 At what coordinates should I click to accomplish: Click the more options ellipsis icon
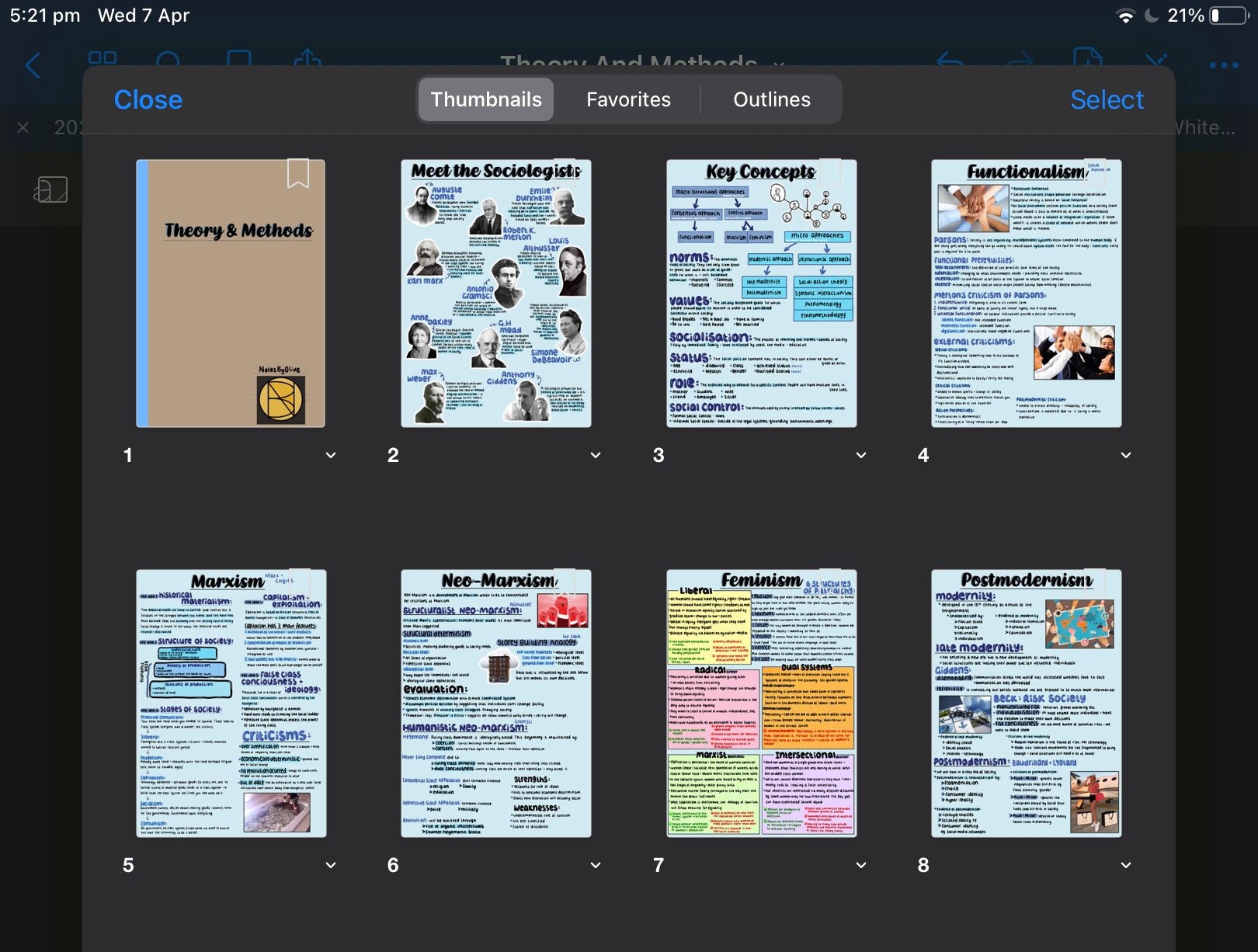click(1224, 65)
